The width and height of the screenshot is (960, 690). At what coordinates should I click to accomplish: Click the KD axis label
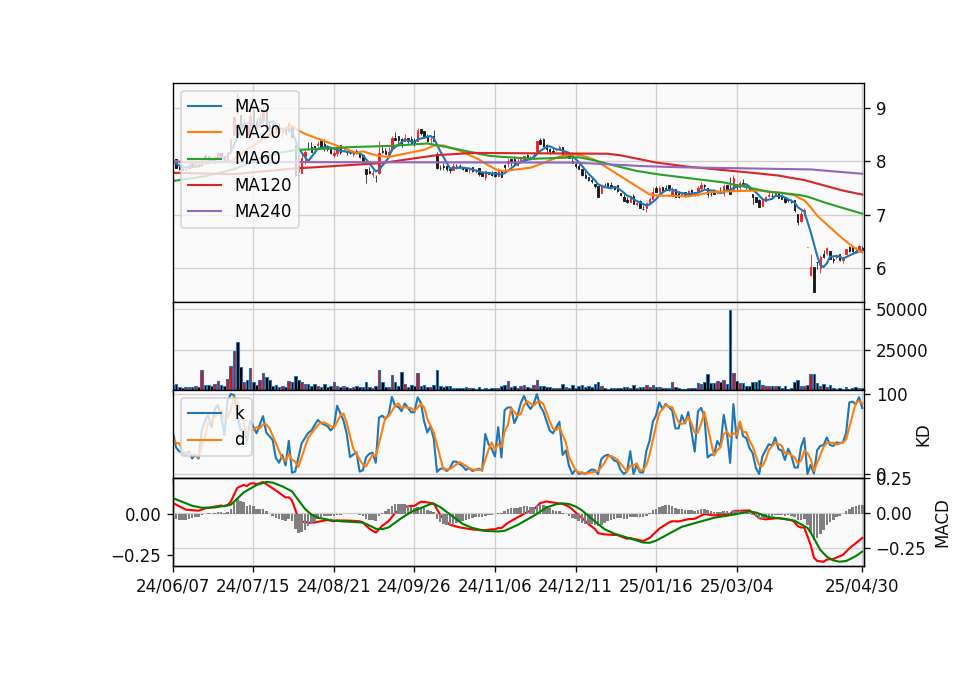pos(922,436)
